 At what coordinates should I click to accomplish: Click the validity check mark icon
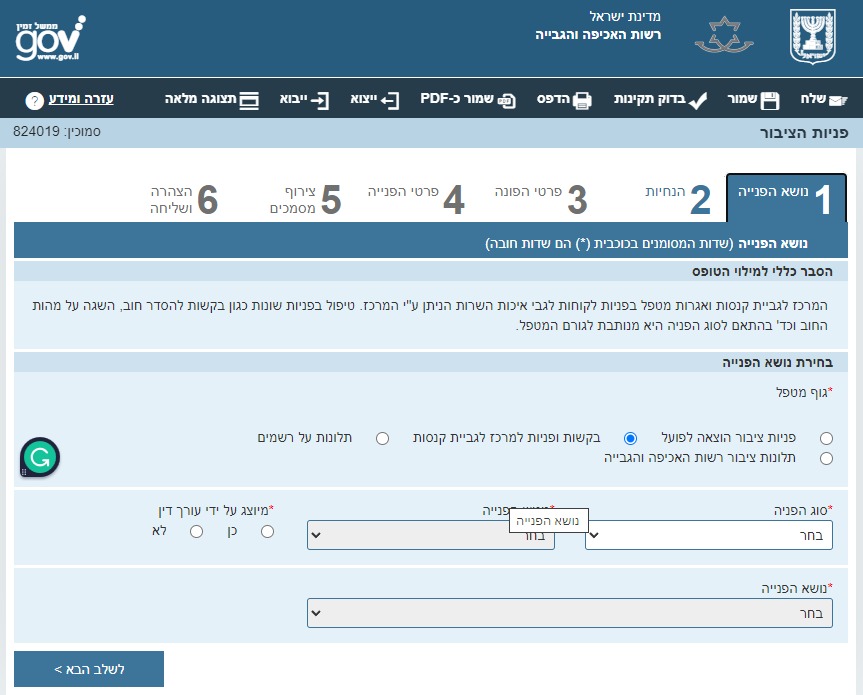pos(697,100)
